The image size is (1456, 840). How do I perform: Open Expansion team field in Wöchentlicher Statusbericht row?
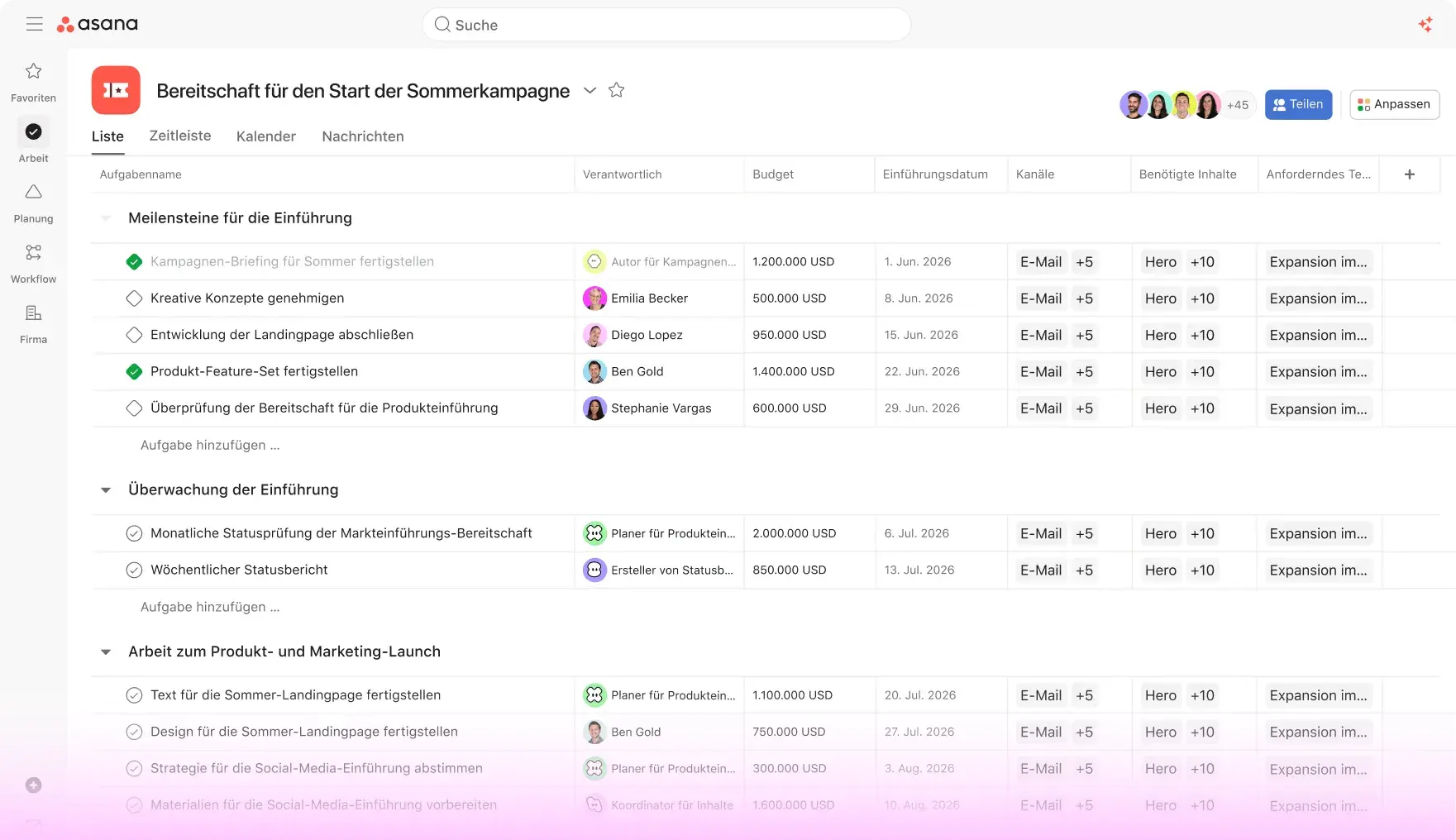1318,570
